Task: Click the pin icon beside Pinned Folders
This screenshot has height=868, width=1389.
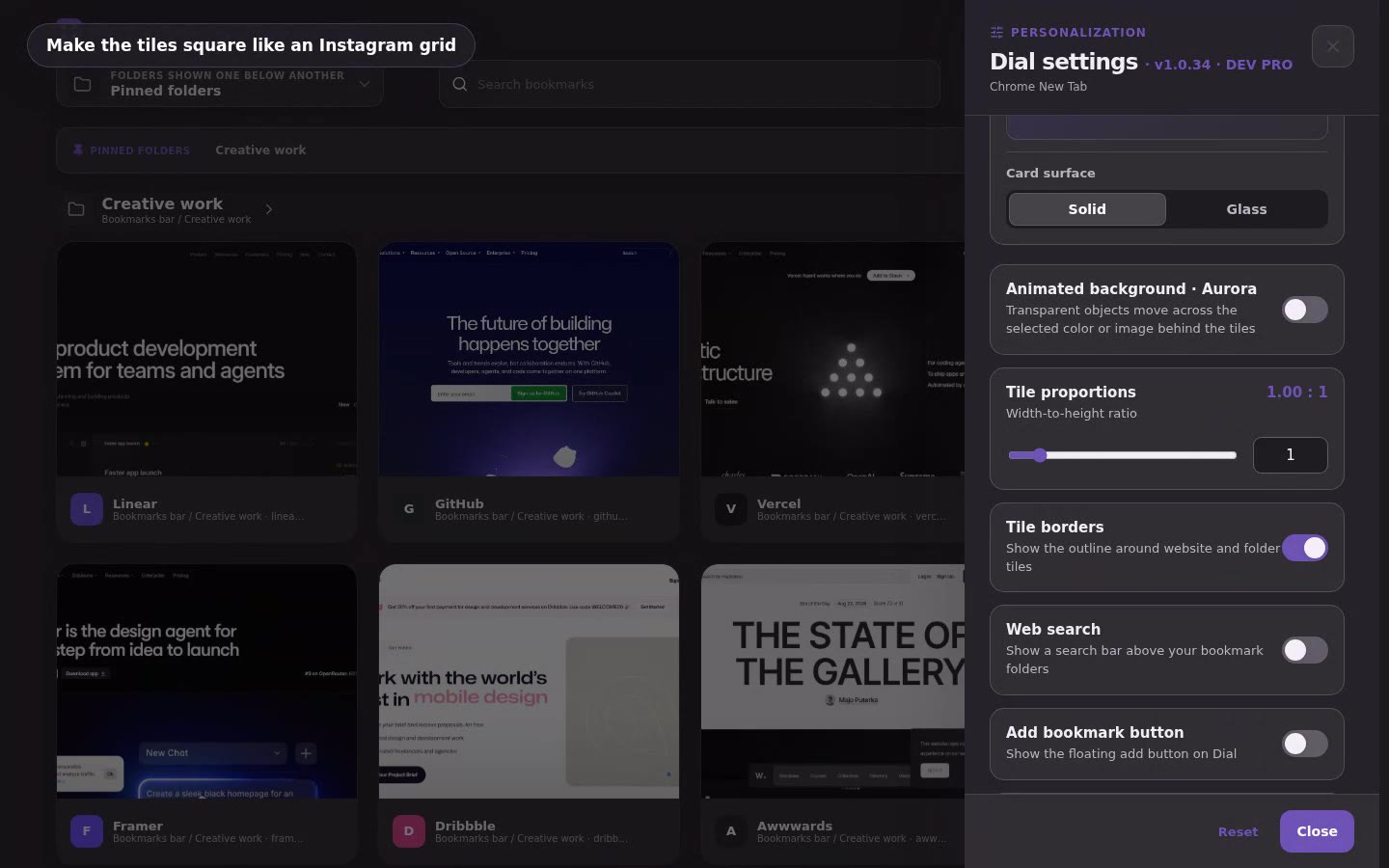Action: (x=78, y=149)
